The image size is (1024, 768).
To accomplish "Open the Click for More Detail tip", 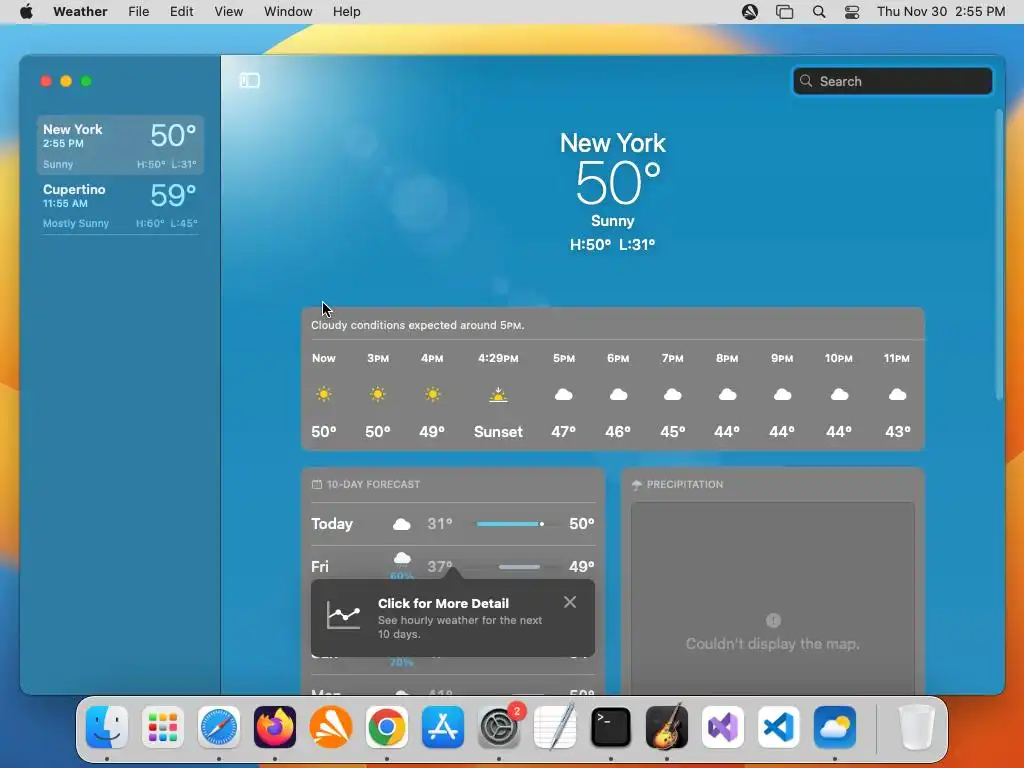I will click(453, 618).
